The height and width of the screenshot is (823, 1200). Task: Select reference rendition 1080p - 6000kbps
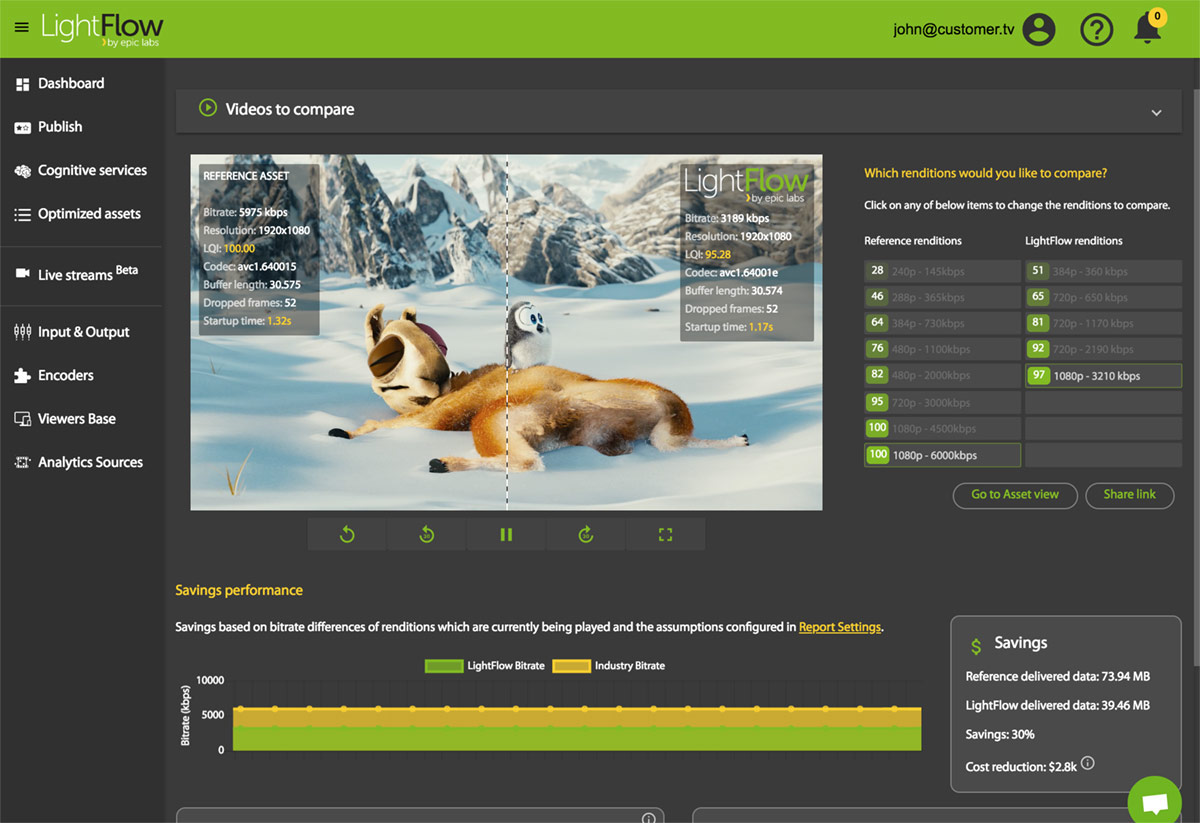pyautogui.click(x=942, y=455)
